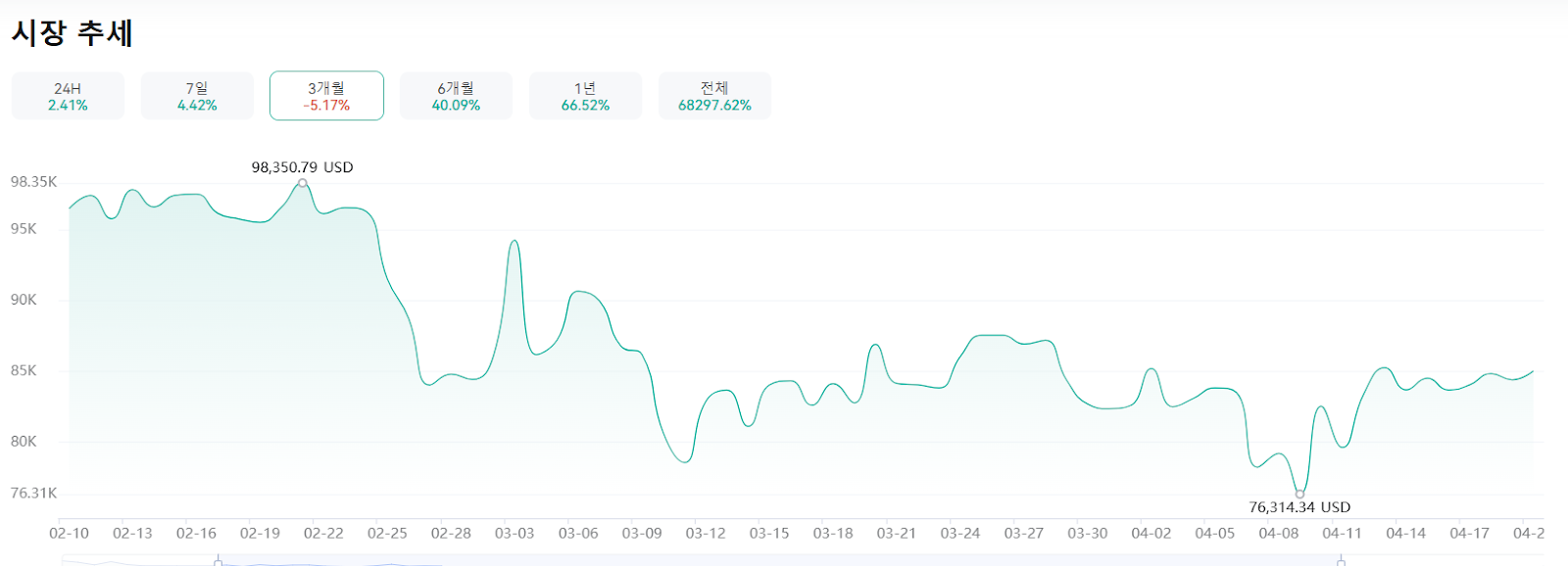The image size is (1568, 566).
Task: Click the 03-30 date label
Action: pyautogui.click(x=1088, y=534)
